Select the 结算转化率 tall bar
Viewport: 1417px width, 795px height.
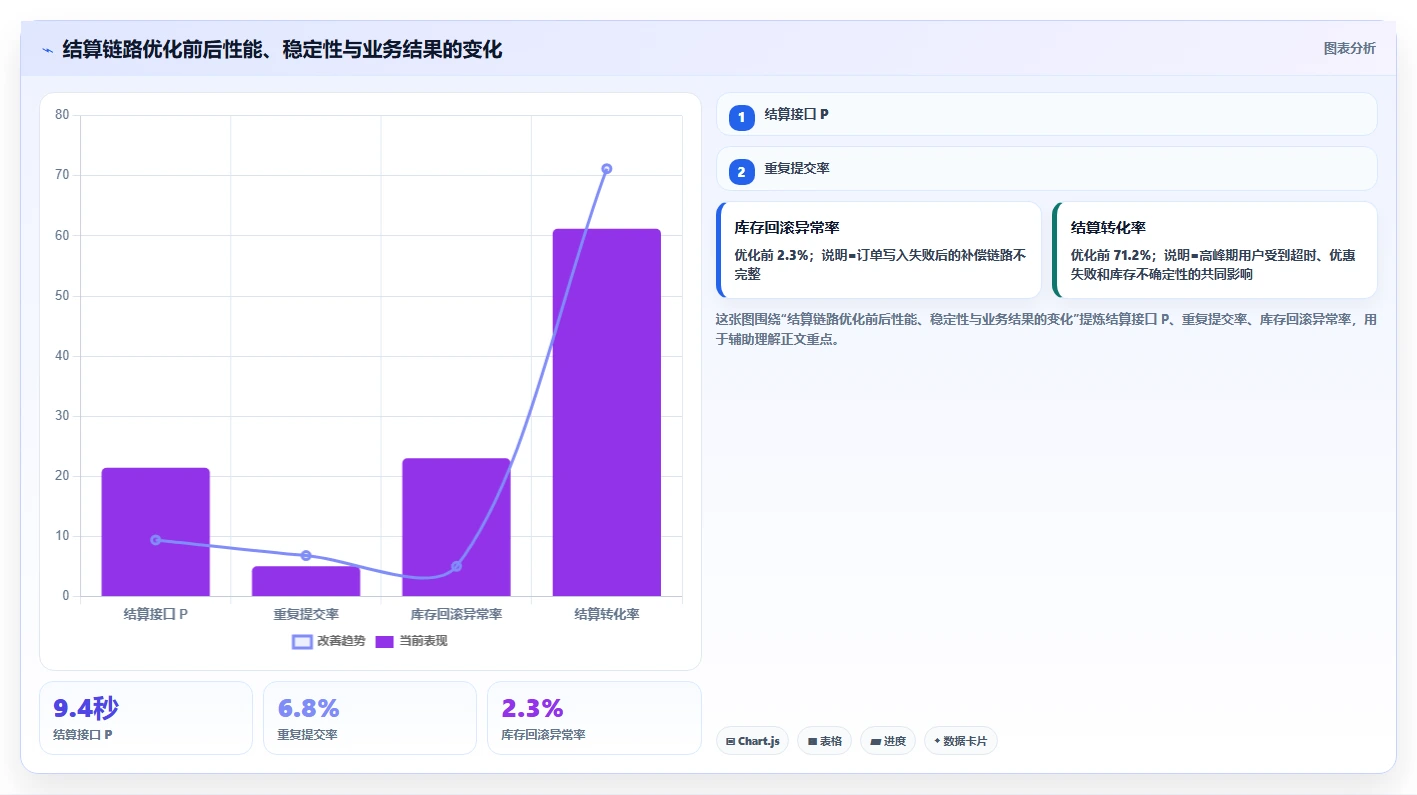pyautogui.click(x=607, y=413)
